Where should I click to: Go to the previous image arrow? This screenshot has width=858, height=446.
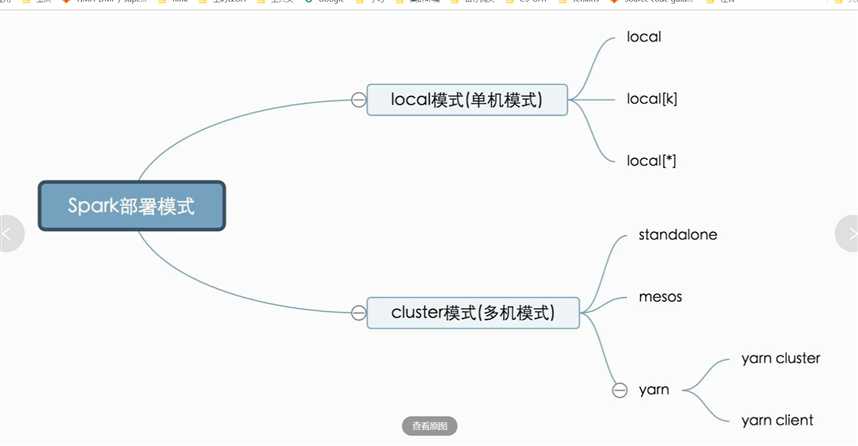pos(9,234)
